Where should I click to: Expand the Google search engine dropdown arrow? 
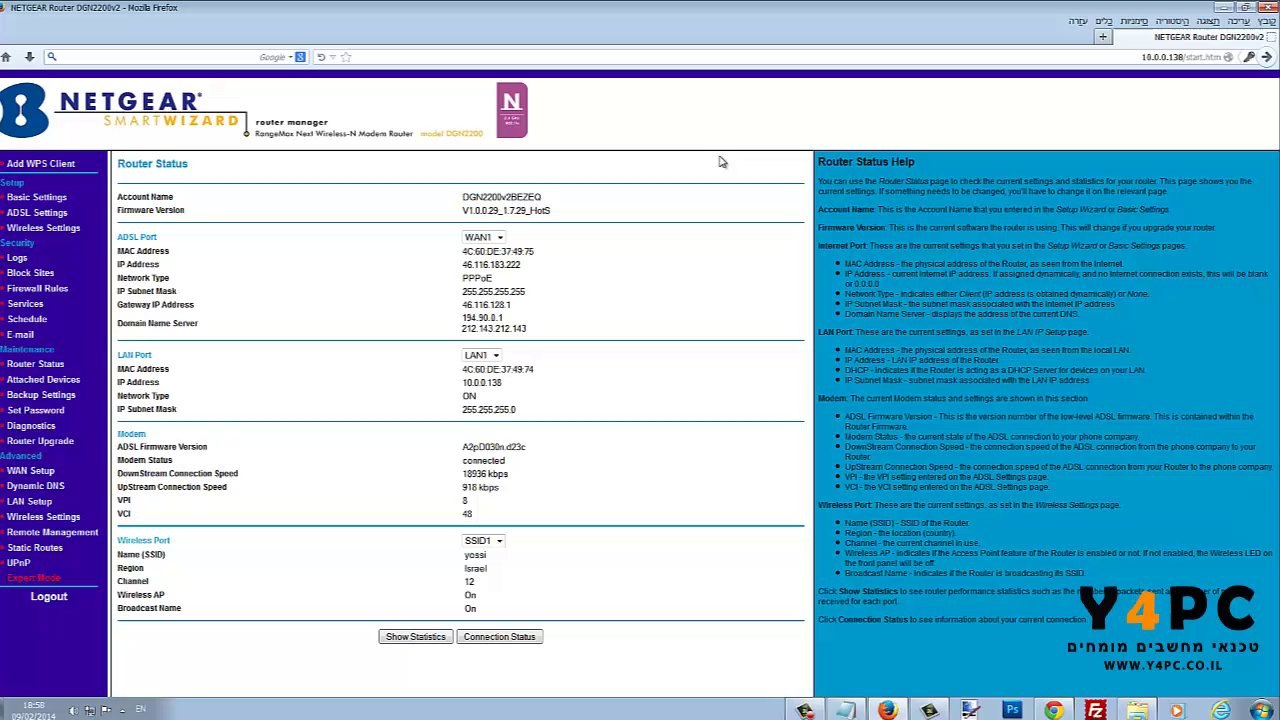(x=290, y=57)
